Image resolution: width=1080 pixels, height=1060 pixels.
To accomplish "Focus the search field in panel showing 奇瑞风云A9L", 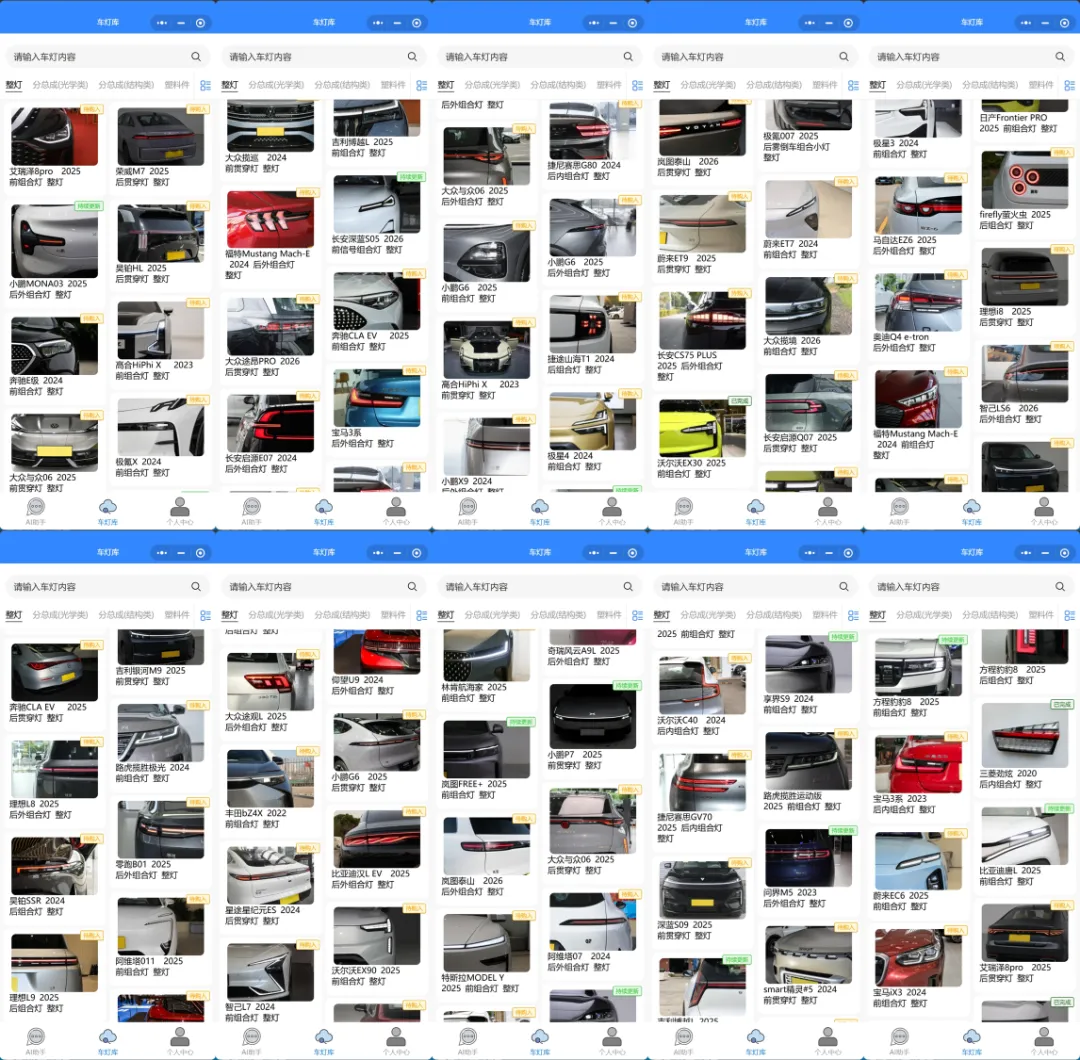I will point(540,586).
